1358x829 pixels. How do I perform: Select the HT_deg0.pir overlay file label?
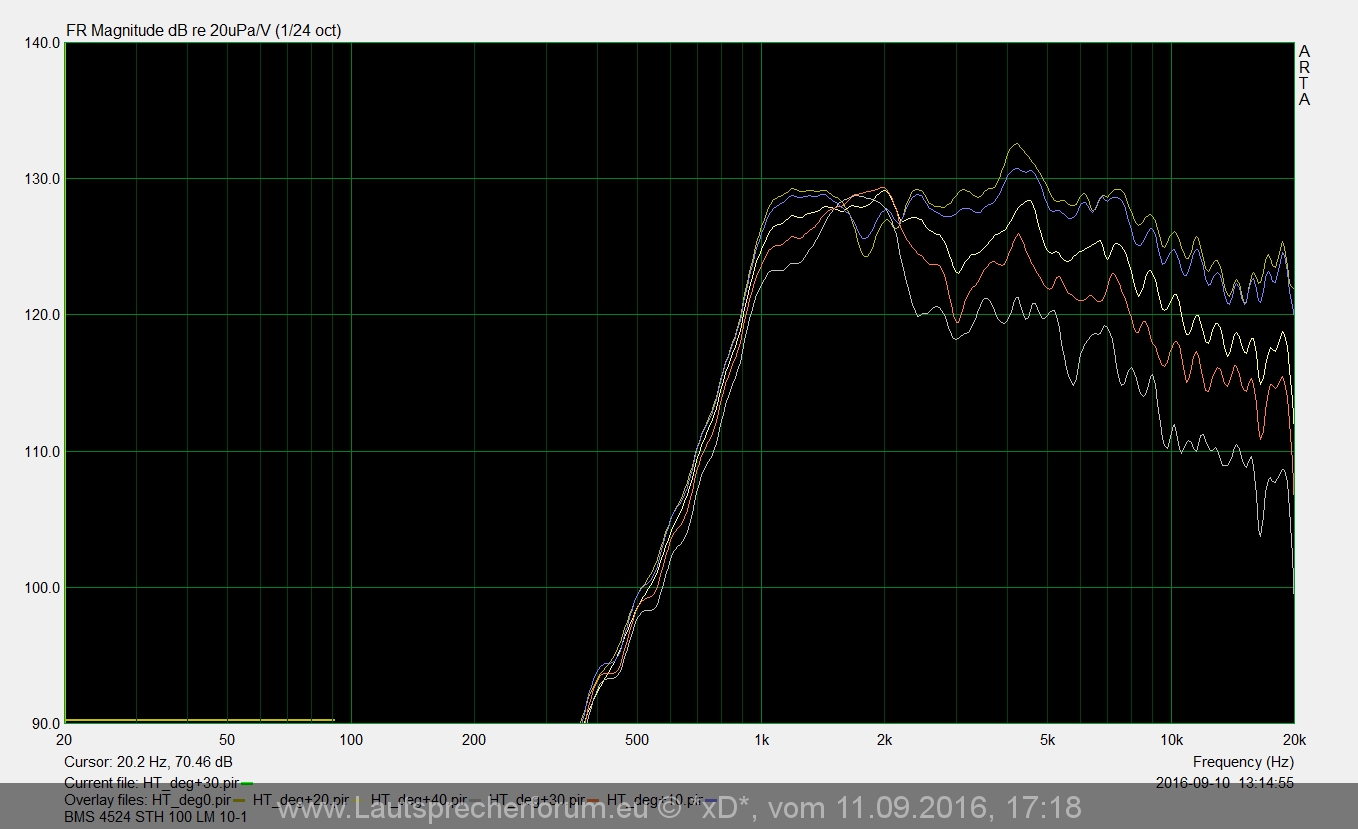click(x=190, y=800)
